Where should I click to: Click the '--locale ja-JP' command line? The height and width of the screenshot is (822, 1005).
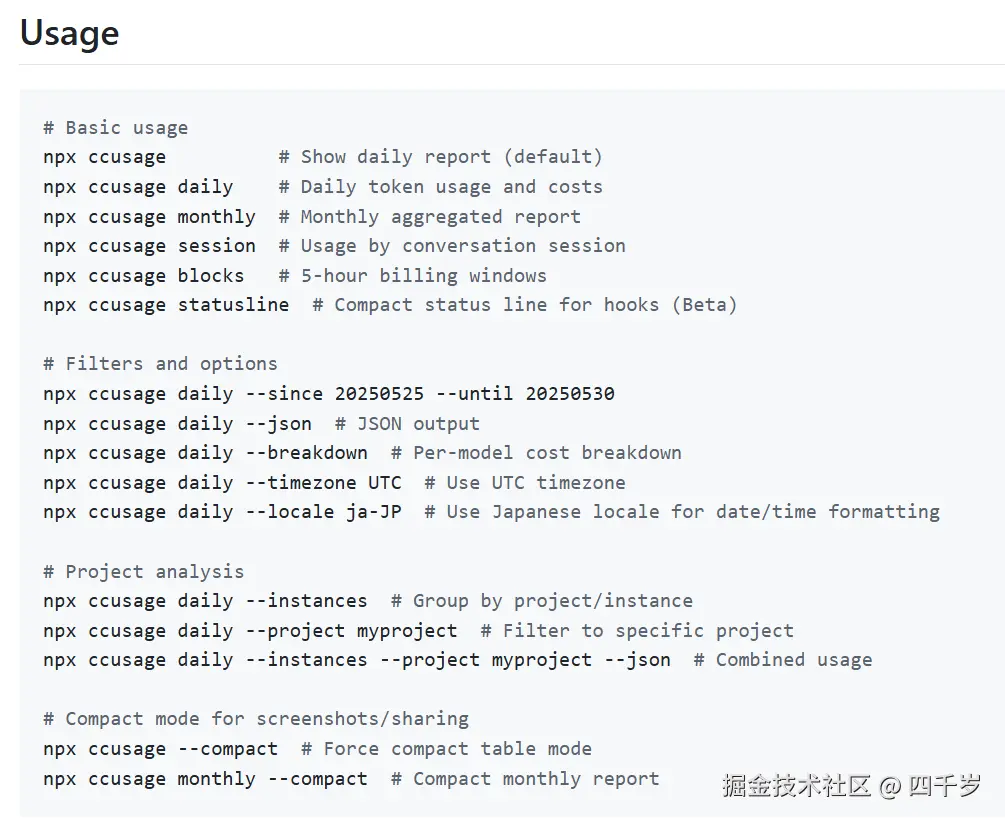click(222, 512)
